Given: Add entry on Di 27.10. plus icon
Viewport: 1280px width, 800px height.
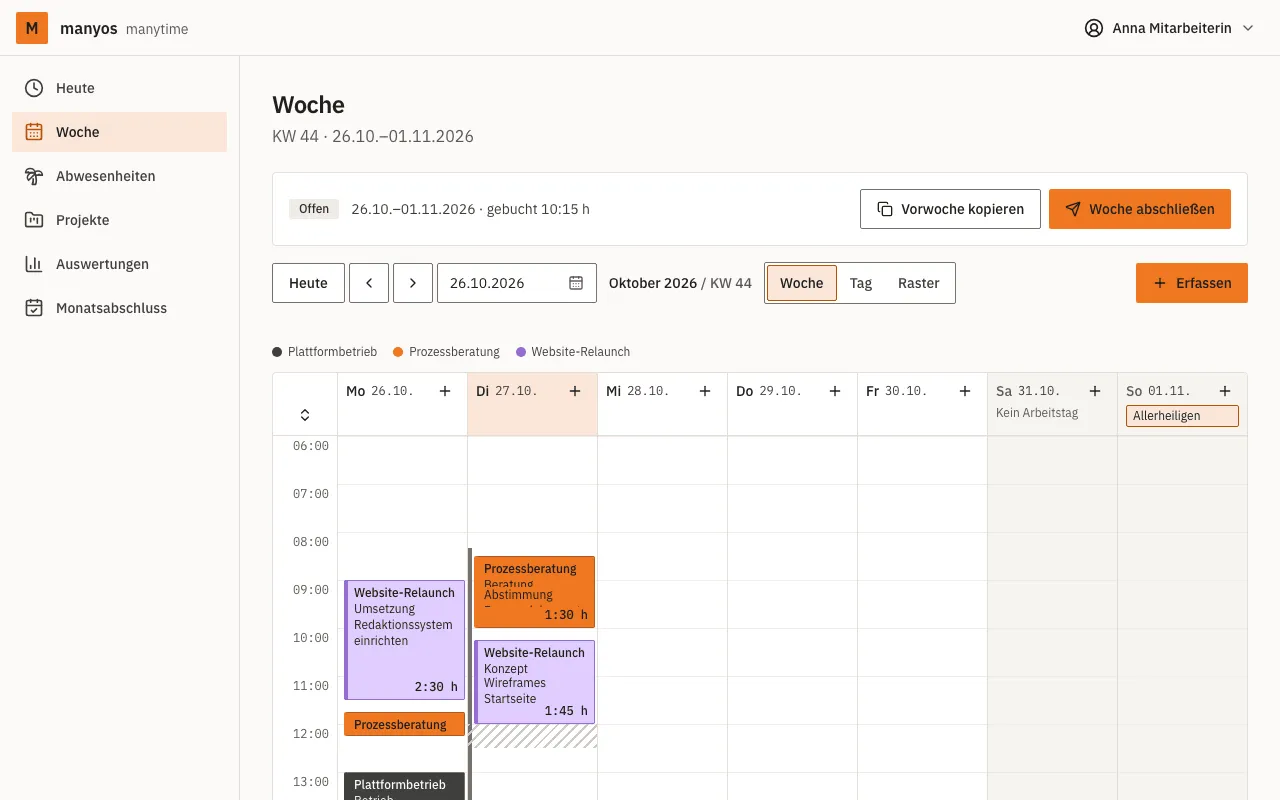Looking at the screenshot, I should point(575,391).
